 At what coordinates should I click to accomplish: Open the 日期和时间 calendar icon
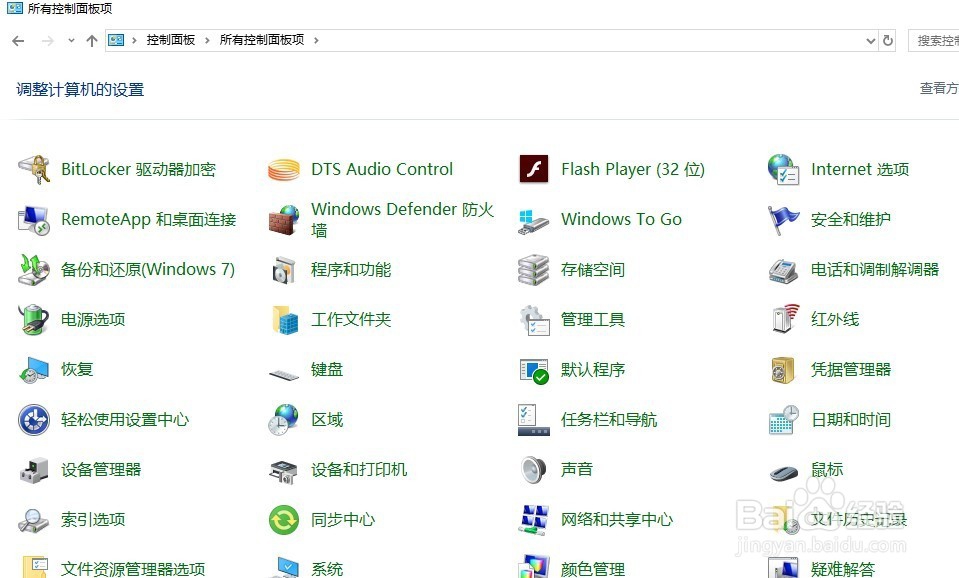click(x=783, y=420)
